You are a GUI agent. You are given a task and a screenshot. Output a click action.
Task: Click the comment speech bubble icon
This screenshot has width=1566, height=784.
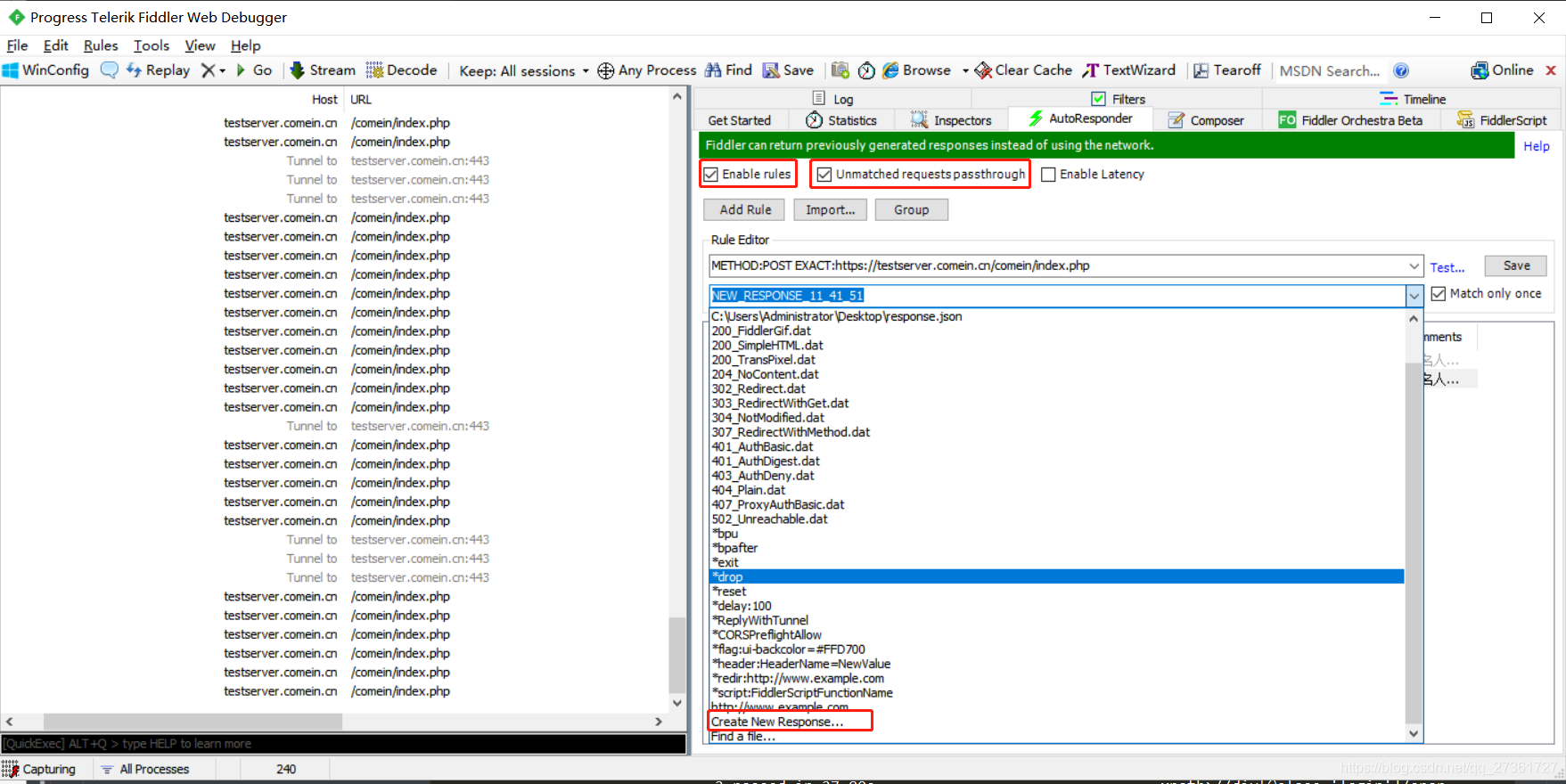click(x=109, y=70)
